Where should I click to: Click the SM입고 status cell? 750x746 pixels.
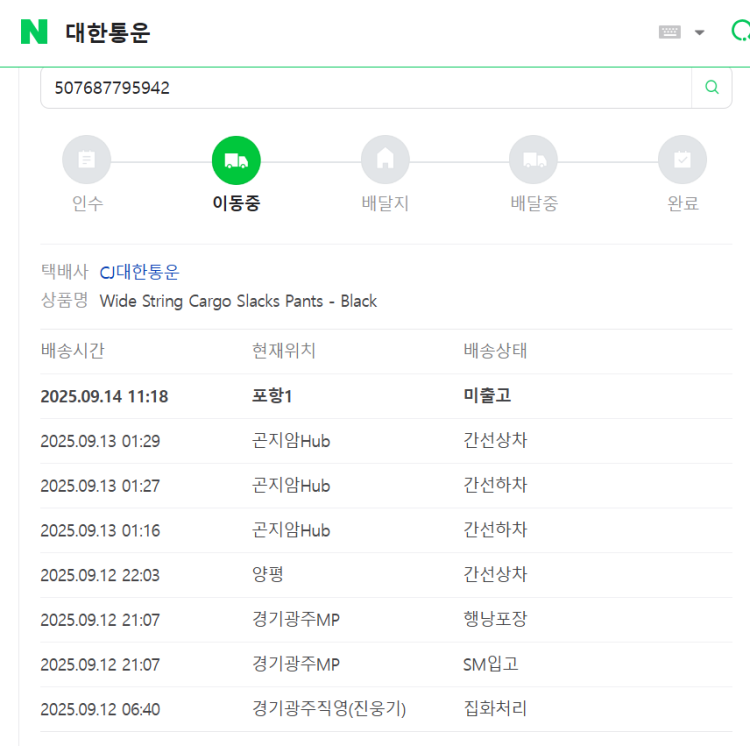tap(491, 664)
